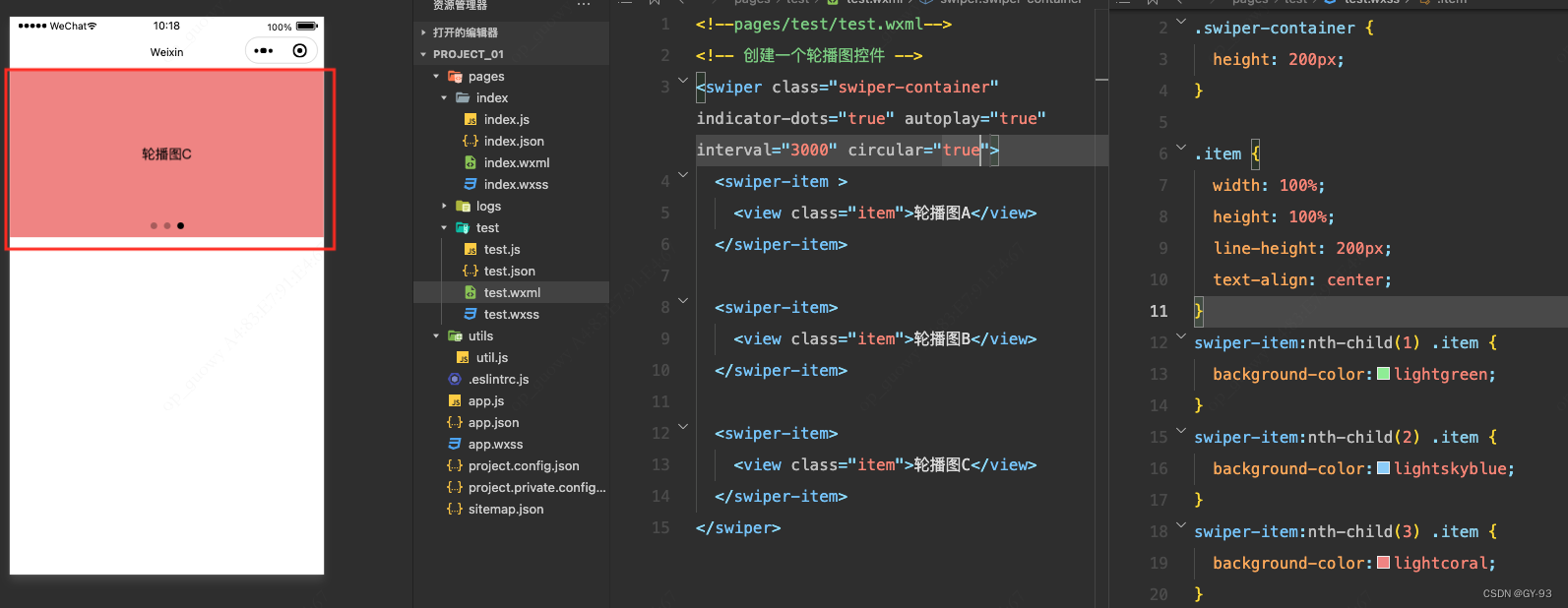Tap the second swiper indicator dot

pyautogui.click(x=167, y=226)
